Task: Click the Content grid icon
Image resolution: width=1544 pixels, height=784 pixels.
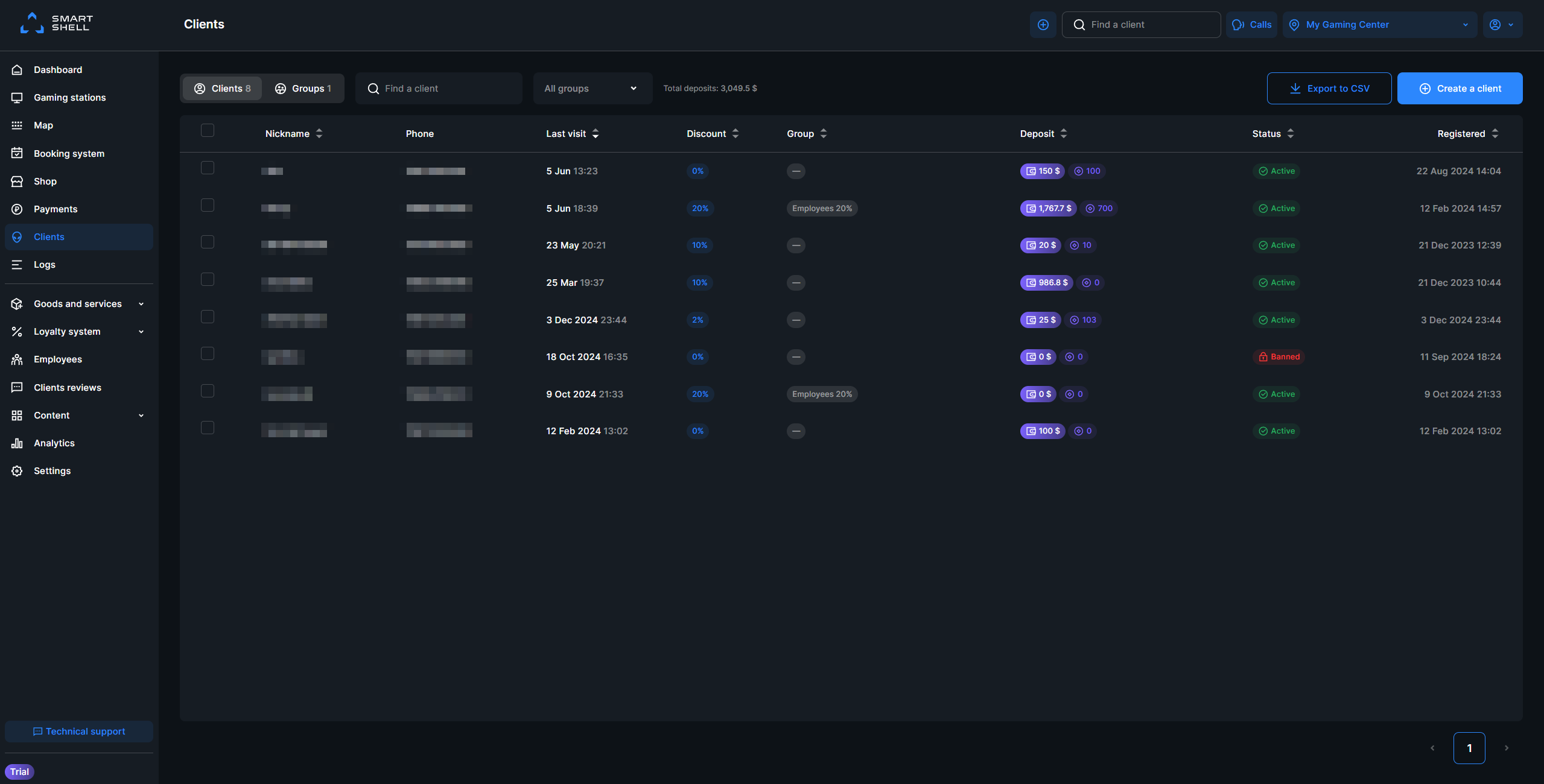Action: [17, 416]
